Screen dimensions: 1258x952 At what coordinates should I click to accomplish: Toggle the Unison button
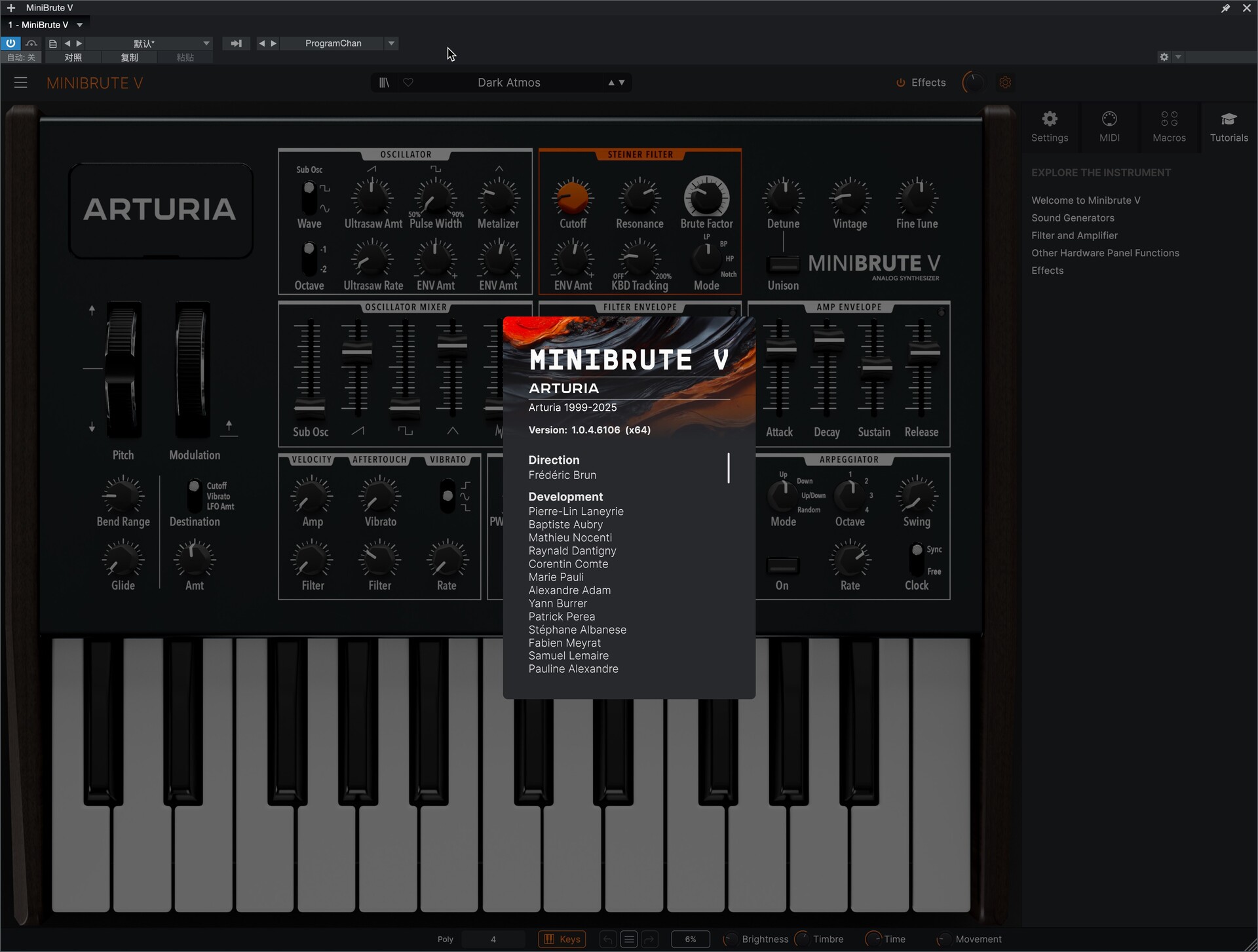tap(783, 264)
